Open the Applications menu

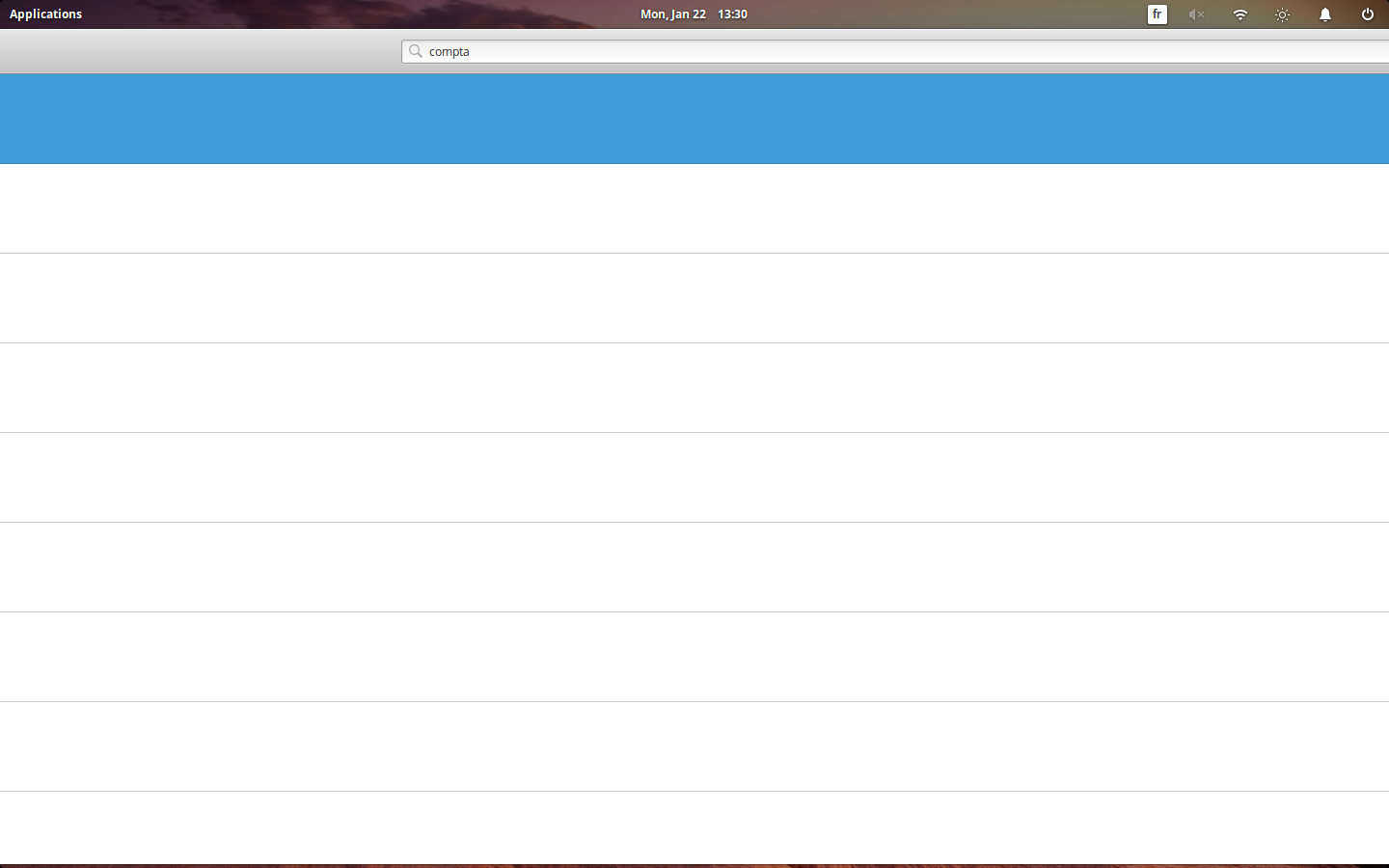coord(45,14)
